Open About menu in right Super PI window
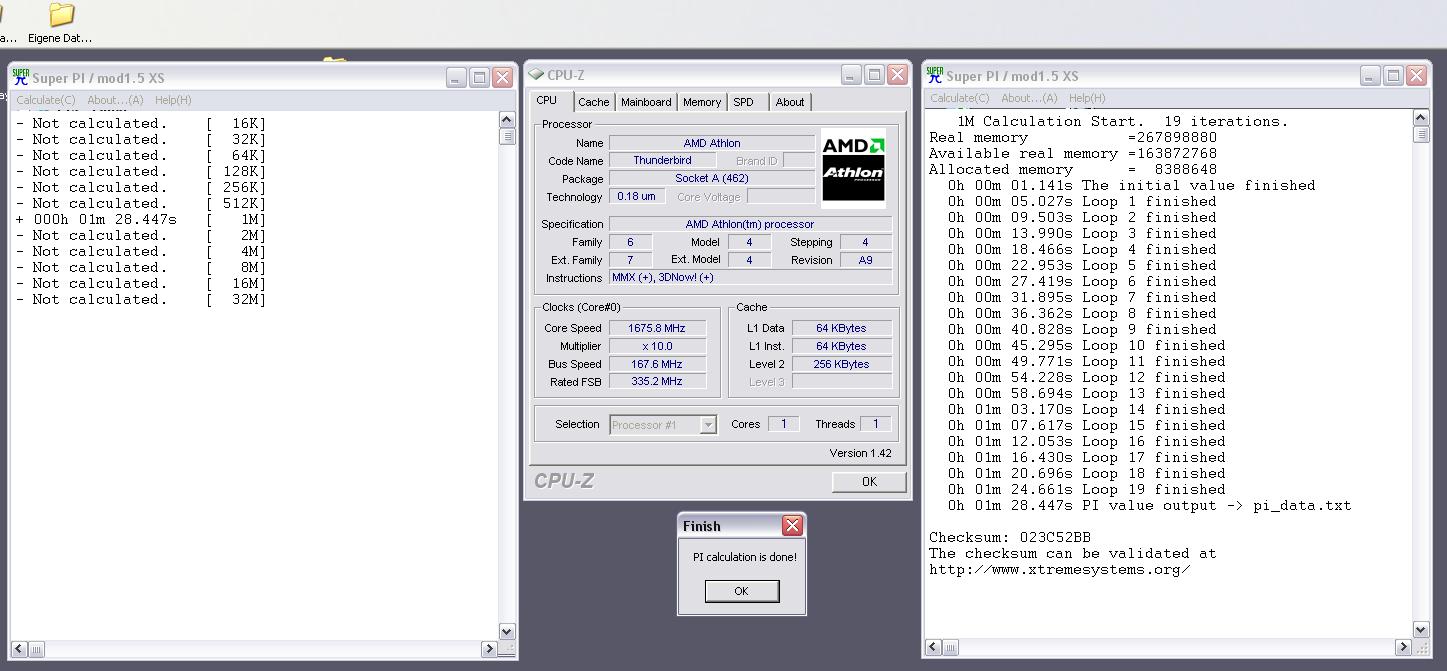1447x671 pixels. pos(1029,98)
